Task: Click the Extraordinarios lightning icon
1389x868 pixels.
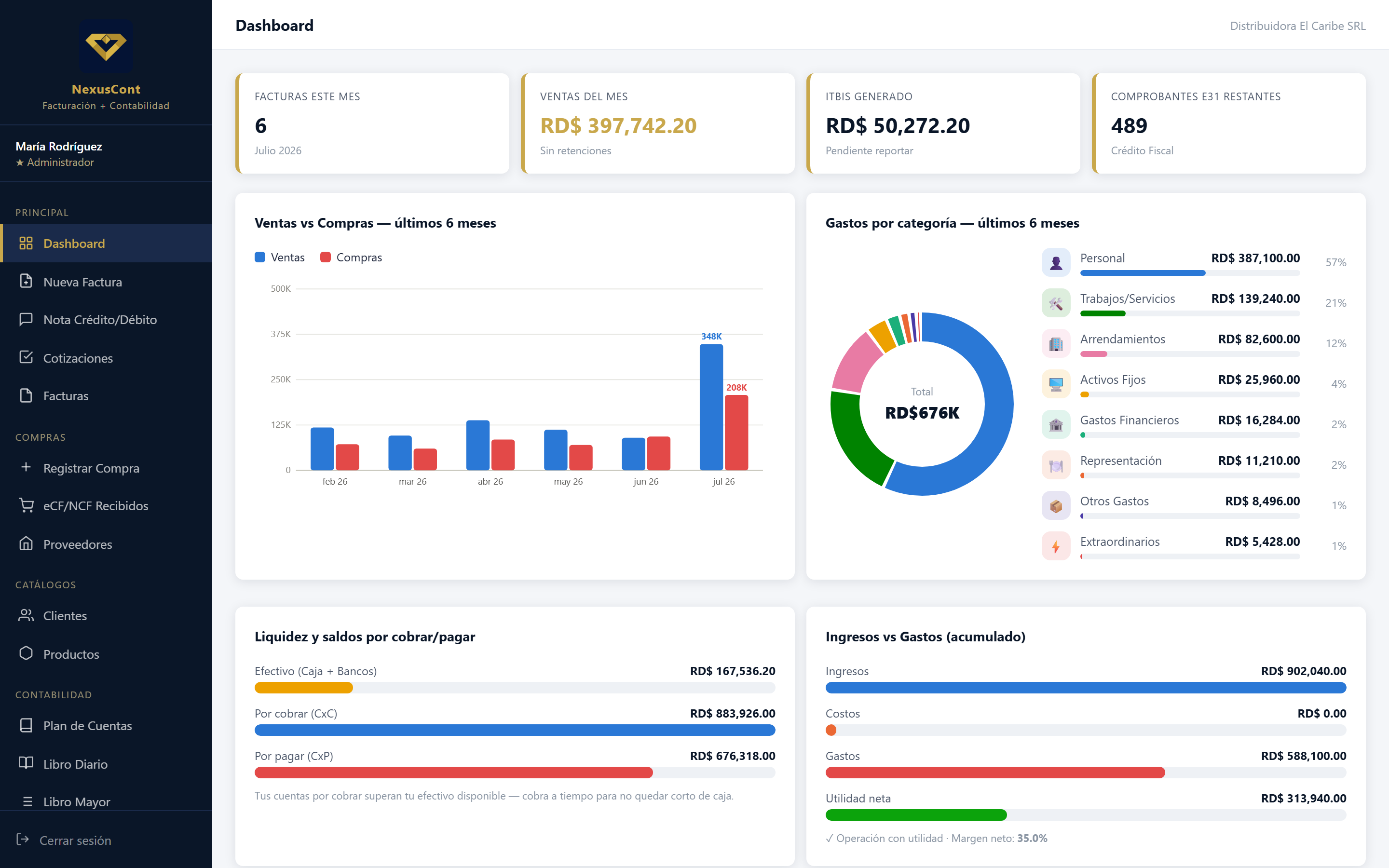Action: coord(1056,546)
